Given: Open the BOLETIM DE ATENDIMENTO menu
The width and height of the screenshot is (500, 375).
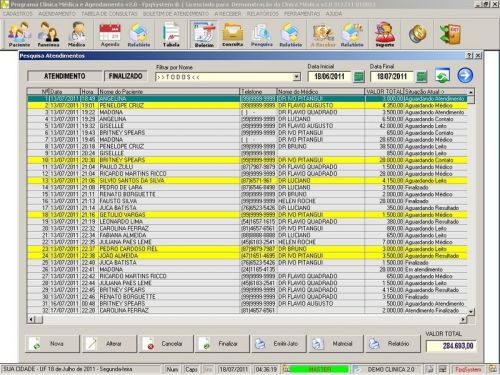Looking at the screenshot, I should tap(176, 14).
